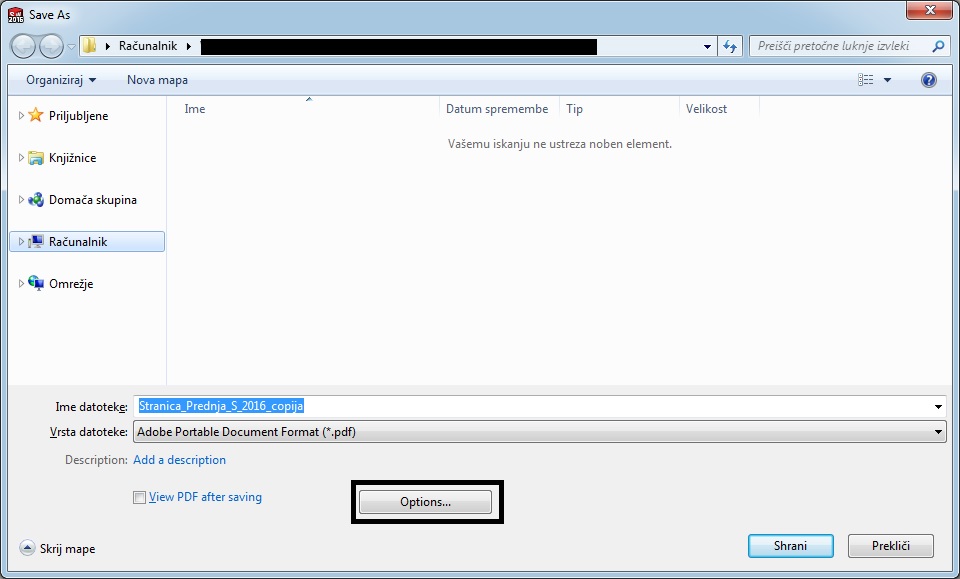The height and width of the screenshot is (579, 960).
Task: Open the Organiziraj menu
Action: pos(62,80)
